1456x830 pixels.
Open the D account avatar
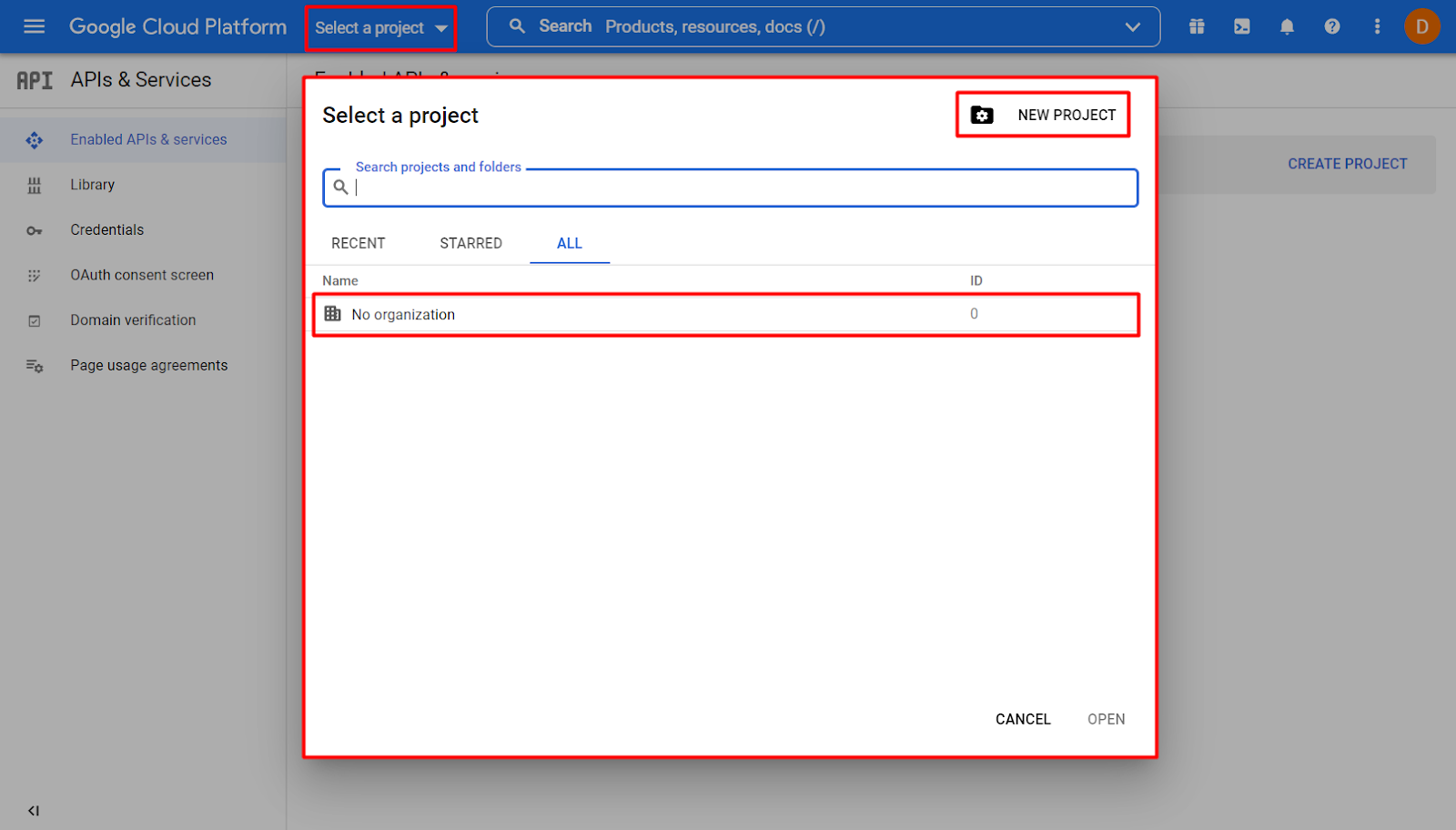(1421, 26)
